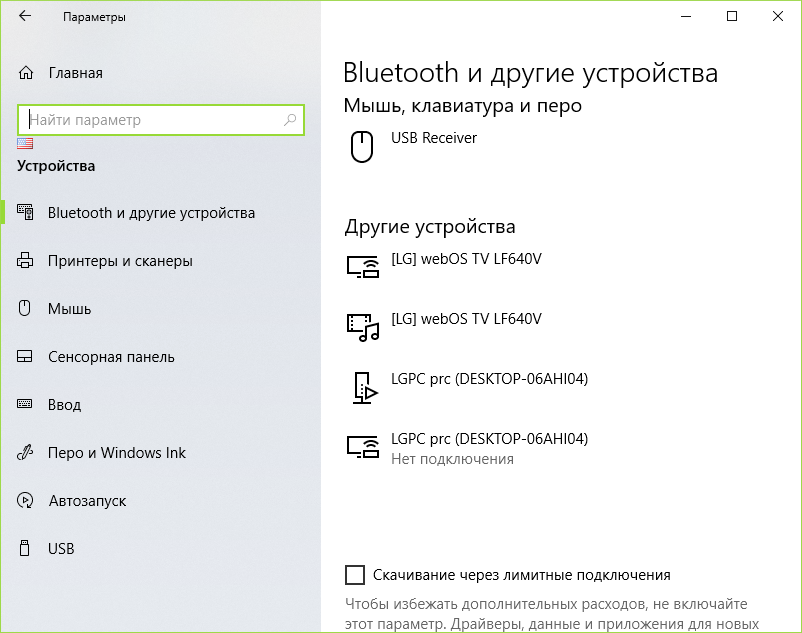Click the Bluetooth devices sidebar icon
Viewport: 802px width, 633px height.
25,212
